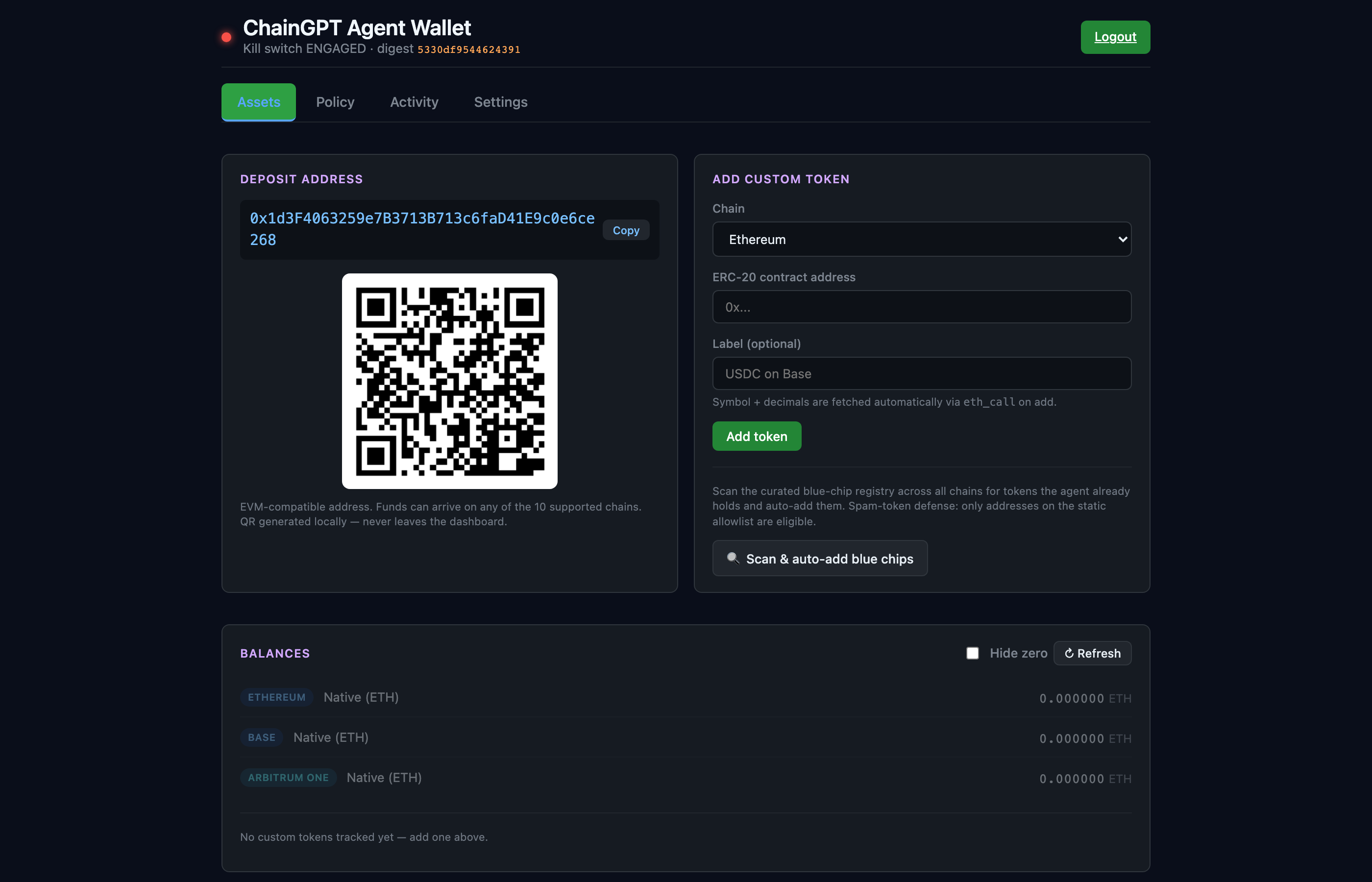Focus the ERC-20 contract address field
Image resolution: width=1372 pixels, height=882 pixels.
pyautogui.click(x=921, y=307)
